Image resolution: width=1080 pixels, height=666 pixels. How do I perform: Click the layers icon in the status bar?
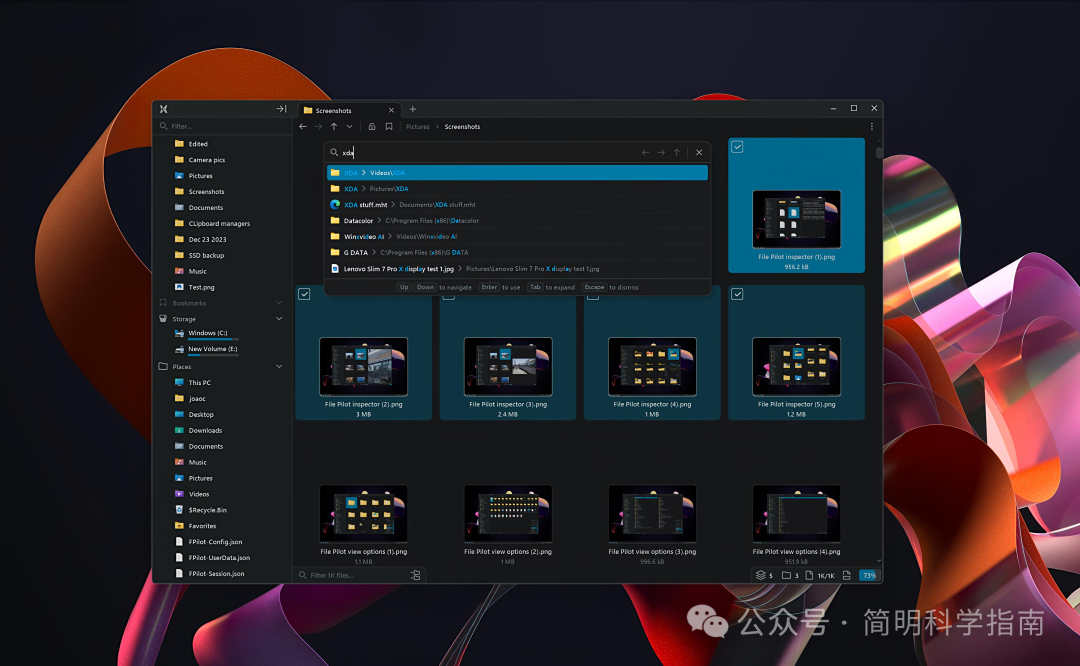coord(761,575)
